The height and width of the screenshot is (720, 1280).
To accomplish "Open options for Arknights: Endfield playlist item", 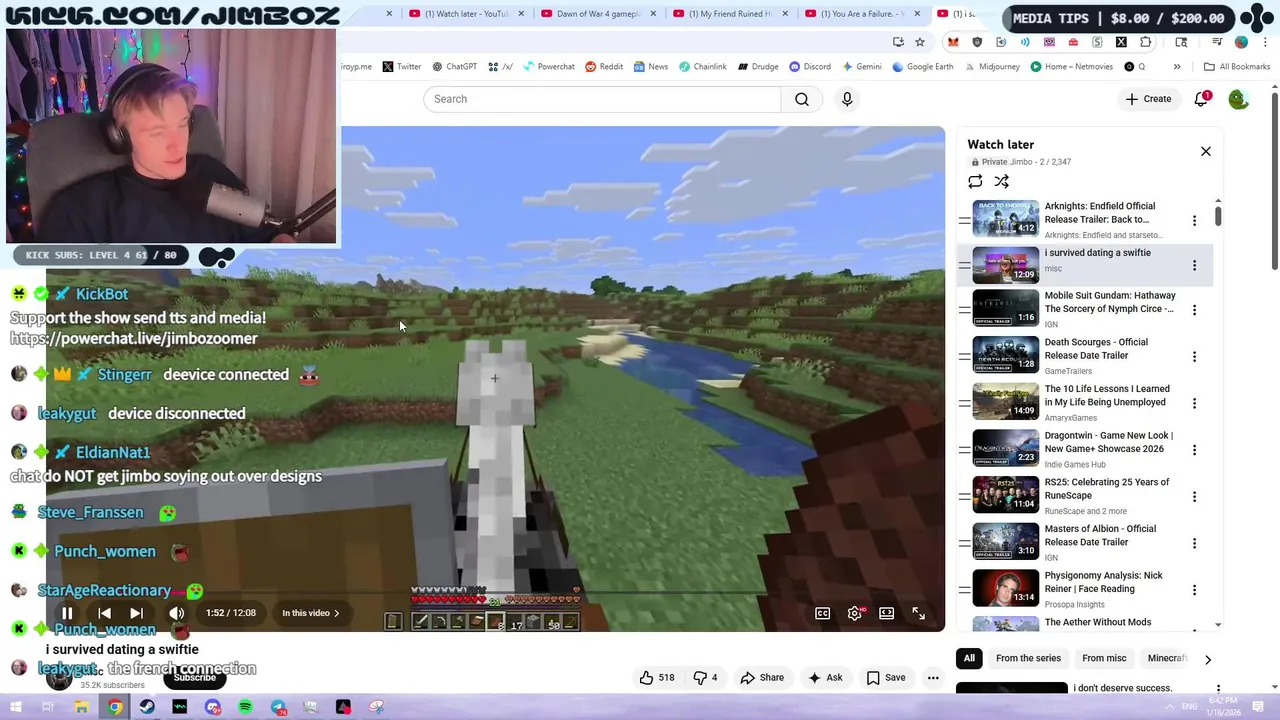I will 1194,220.
